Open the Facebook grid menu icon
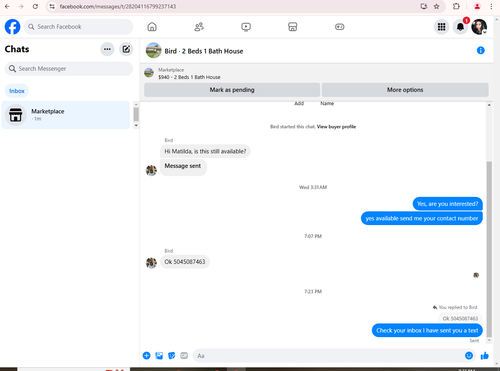The width and height of the screenshot is (500, 371). [x=441, y=27]
